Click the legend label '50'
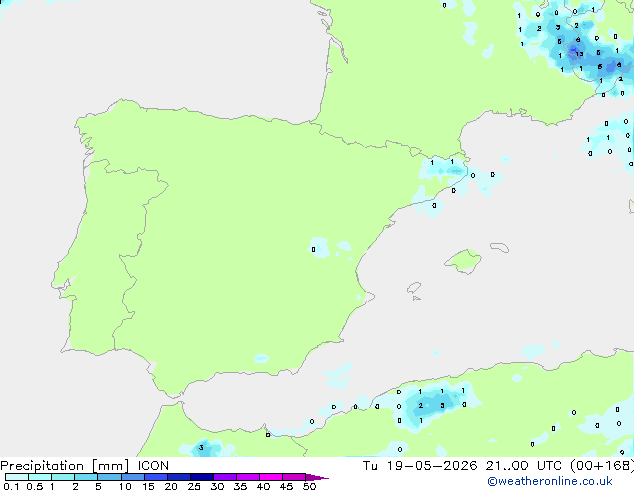 point(309,486)
